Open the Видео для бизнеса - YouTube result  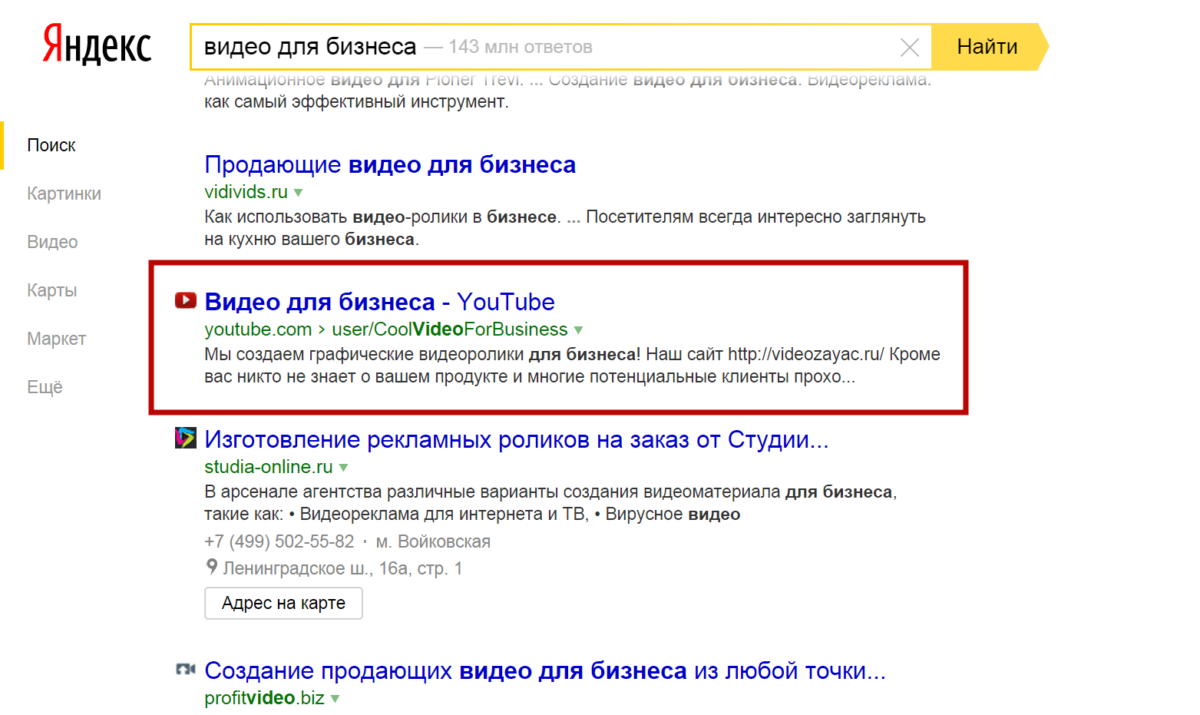click(x=379, y=301)
